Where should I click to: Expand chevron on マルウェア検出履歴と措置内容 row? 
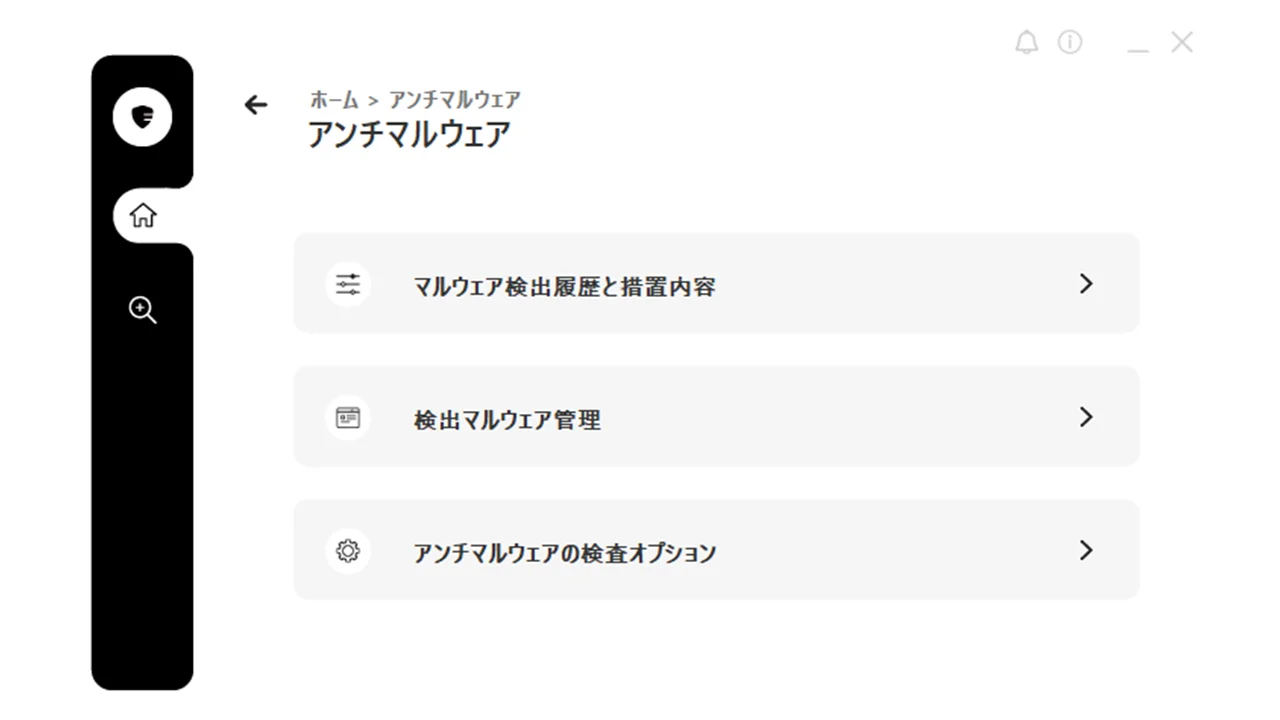(1086, 284)
